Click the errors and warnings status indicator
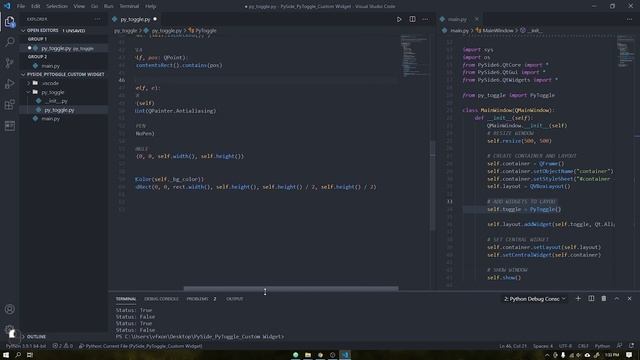The image size is (640, 360). point(62,346)
